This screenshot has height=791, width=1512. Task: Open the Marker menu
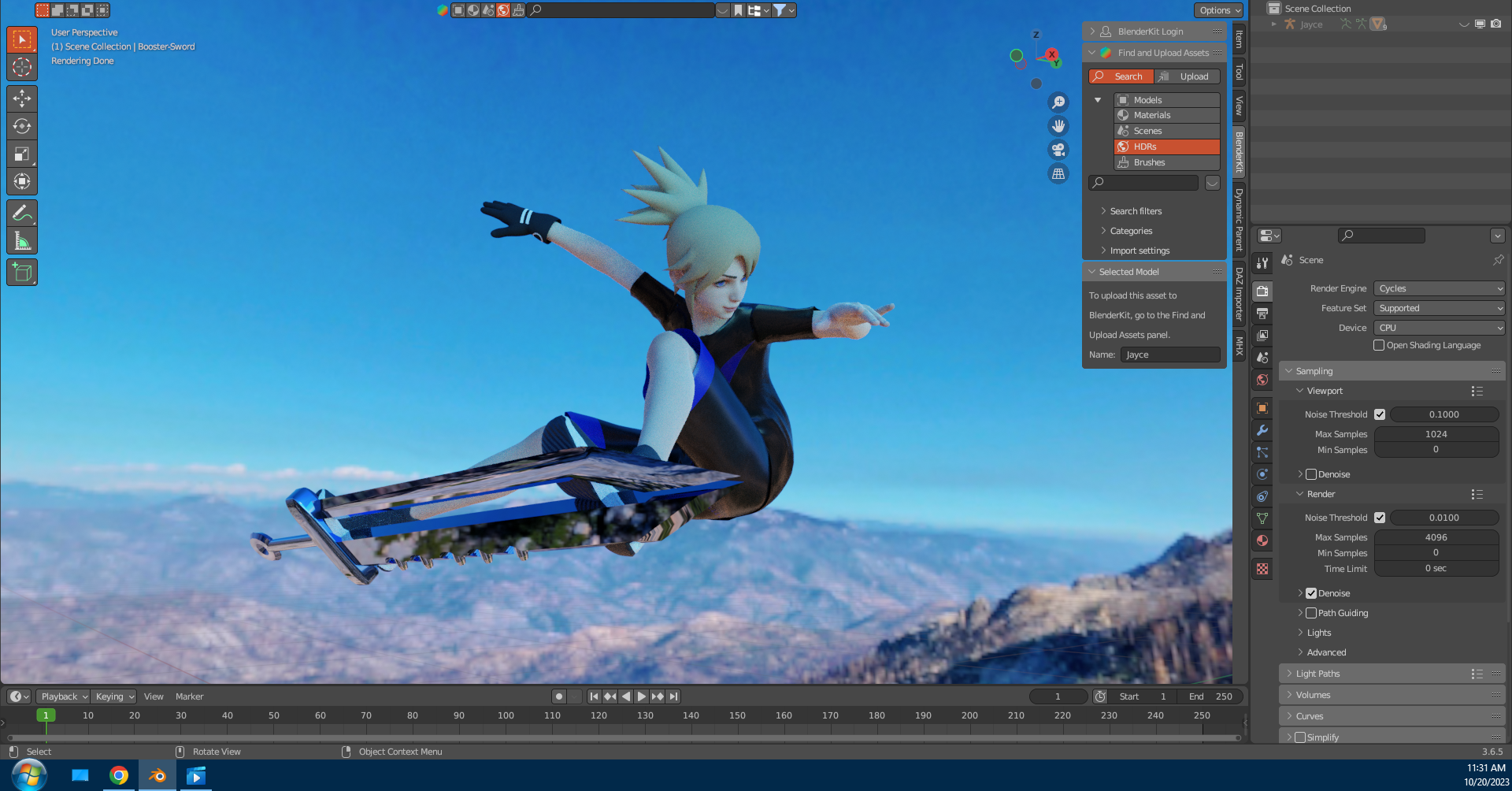pos(189,696)
